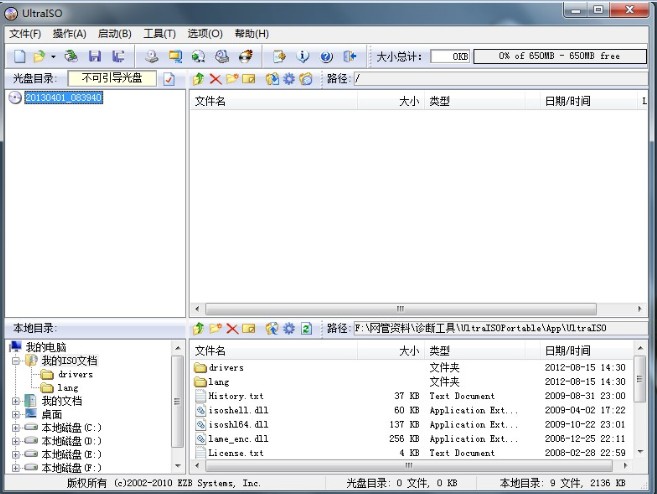Click the gear settings icon in the local pane toolbar
The width and height of the screenshot is (657, 494).
tap(289, 328)
